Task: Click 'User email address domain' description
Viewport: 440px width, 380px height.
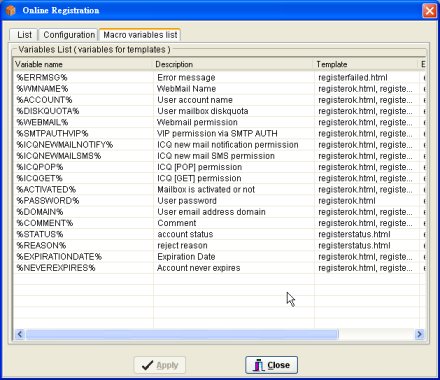Action: pos(211,212)
